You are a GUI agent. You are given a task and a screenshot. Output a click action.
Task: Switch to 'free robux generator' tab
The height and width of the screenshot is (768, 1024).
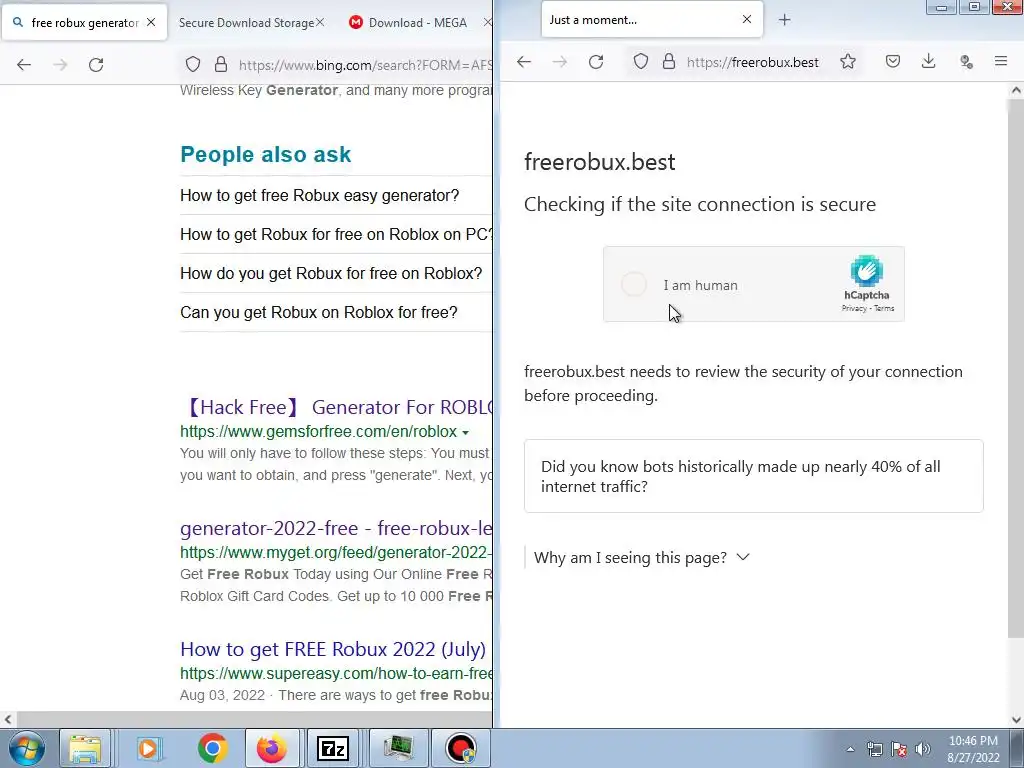(84, 23)
